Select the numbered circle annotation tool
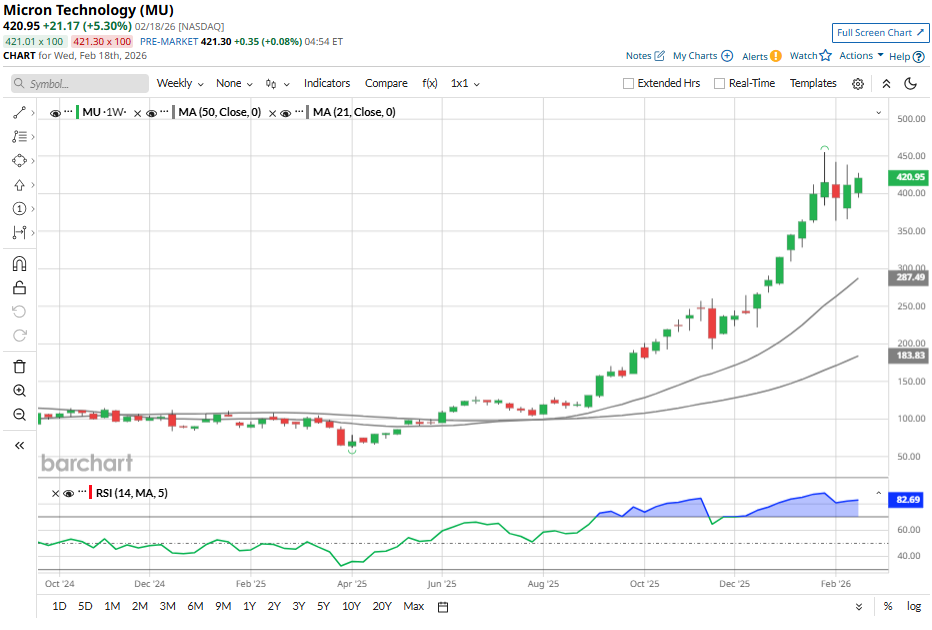This screenshot has width=932, height=630. coord(19,209)
